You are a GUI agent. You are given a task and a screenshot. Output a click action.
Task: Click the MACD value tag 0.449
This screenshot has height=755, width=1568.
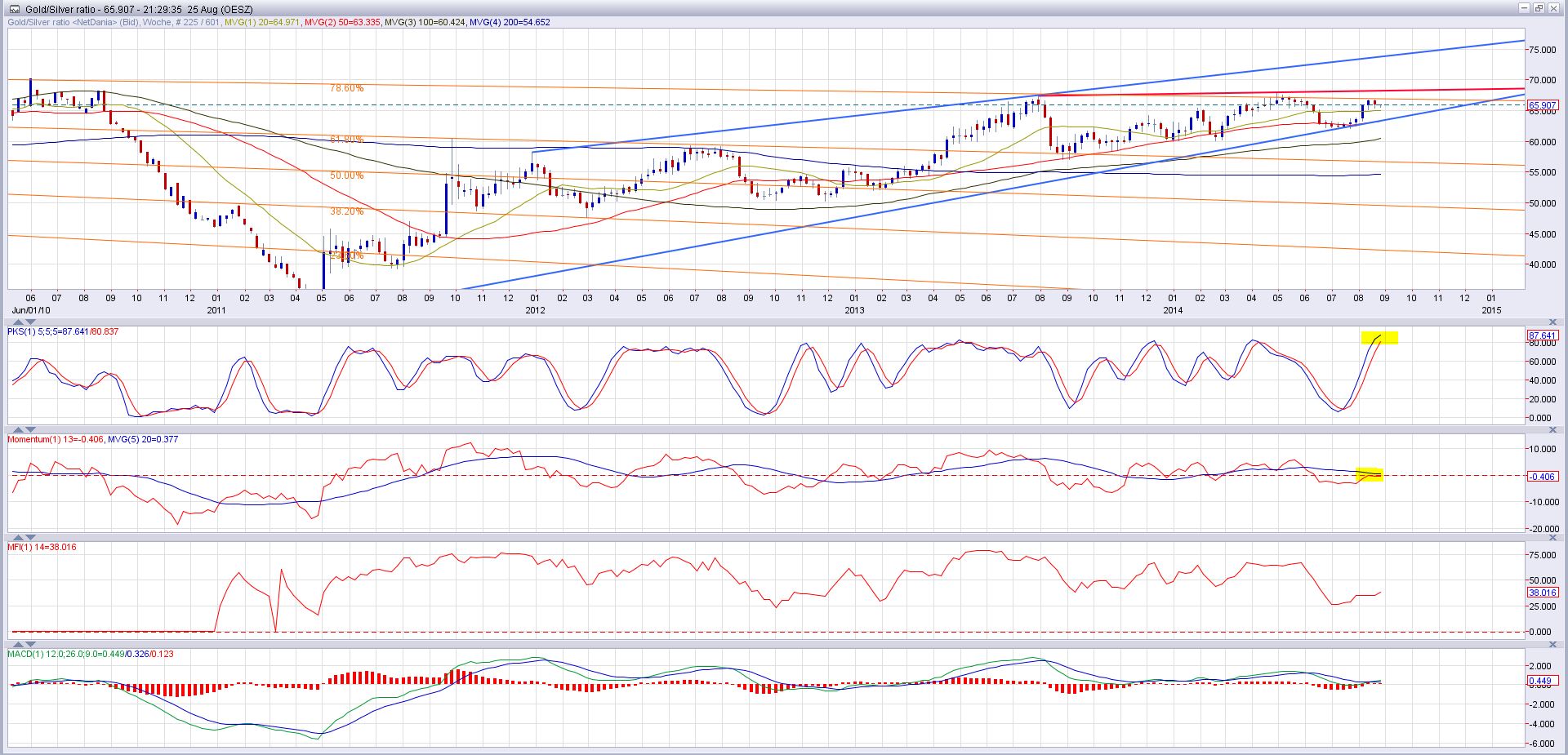click(1542, 681)
